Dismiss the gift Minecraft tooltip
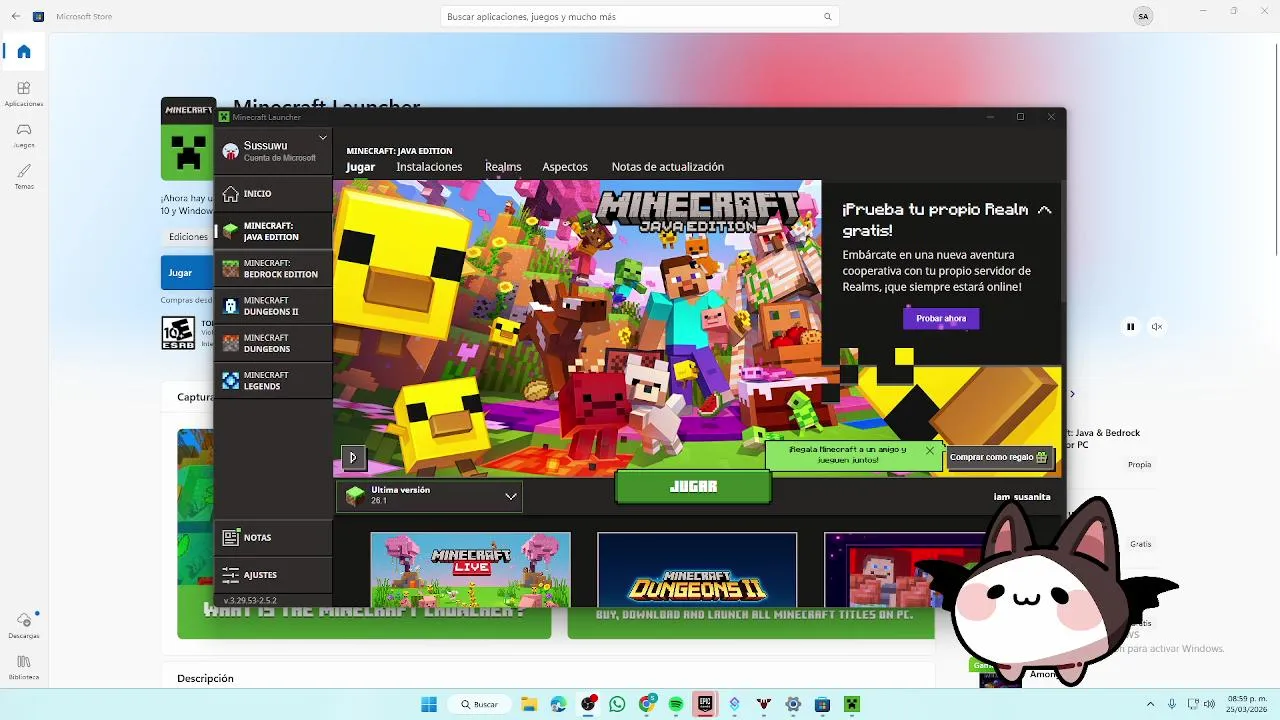This screenshot has height=720, width=1280. 930,451
